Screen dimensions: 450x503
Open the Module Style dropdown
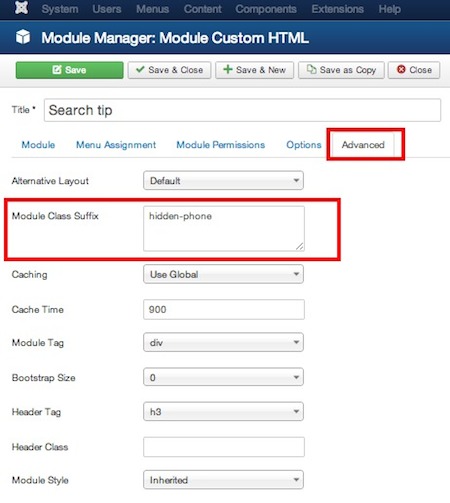[223, 480]
